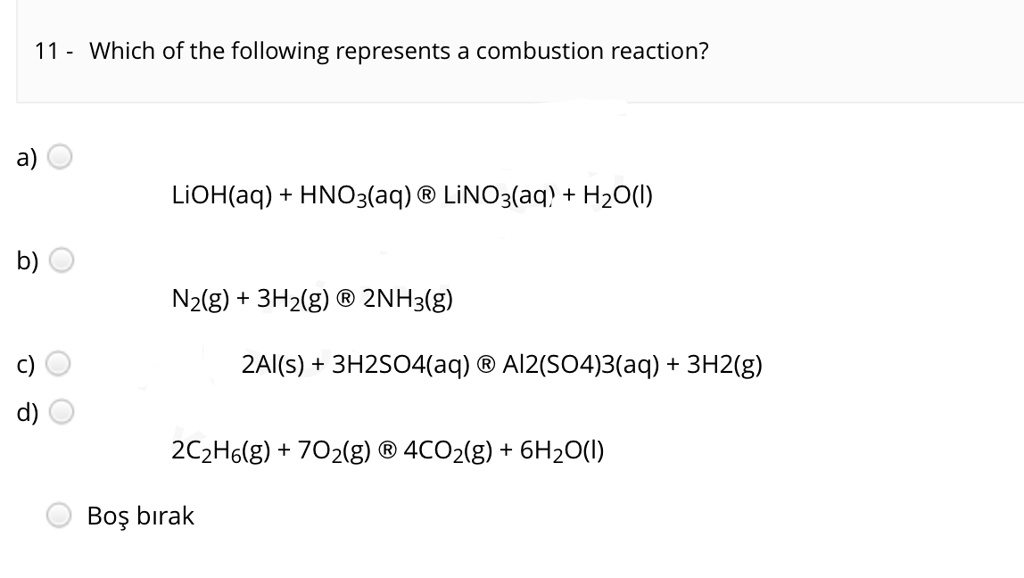This screenshot has height=578, width=1024.
Task: Click the question number 11
Action: tap(47, 52)
